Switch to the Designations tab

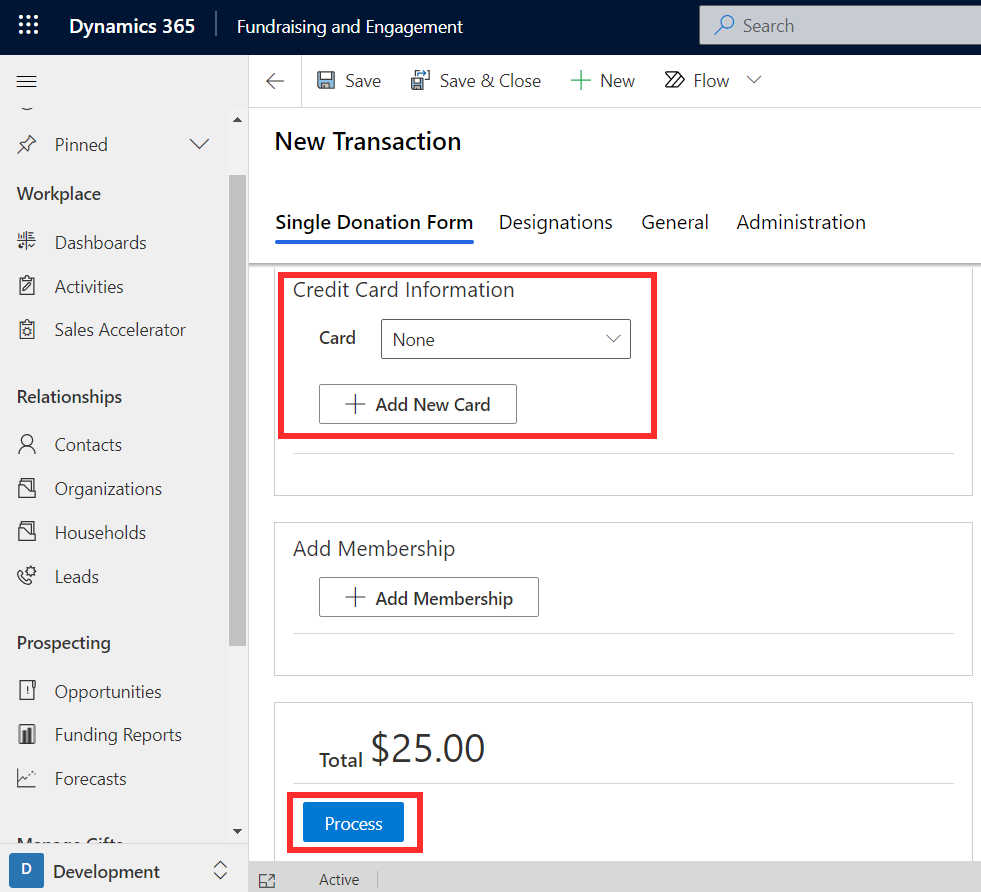point(556,222)
